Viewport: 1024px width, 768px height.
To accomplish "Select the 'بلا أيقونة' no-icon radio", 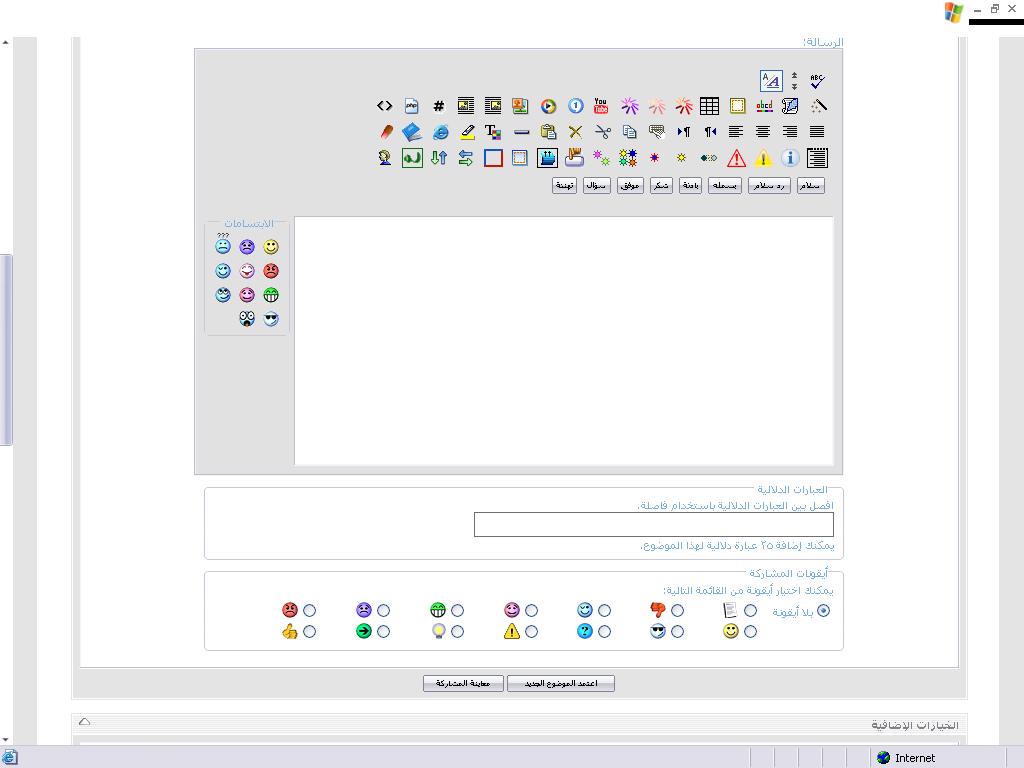I will pos(823,610).
